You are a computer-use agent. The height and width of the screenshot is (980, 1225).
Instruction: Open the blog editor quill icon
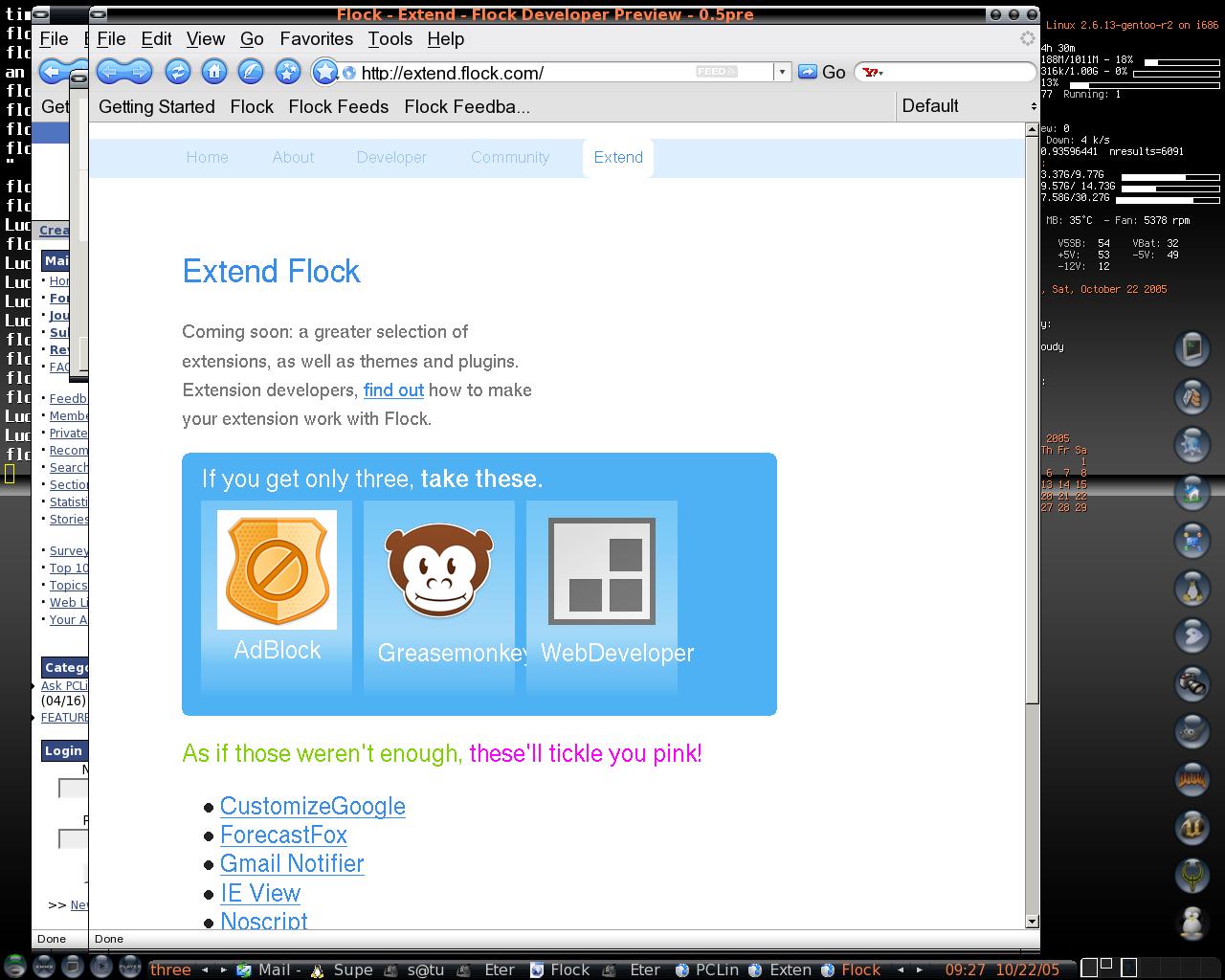pos(250,71)
